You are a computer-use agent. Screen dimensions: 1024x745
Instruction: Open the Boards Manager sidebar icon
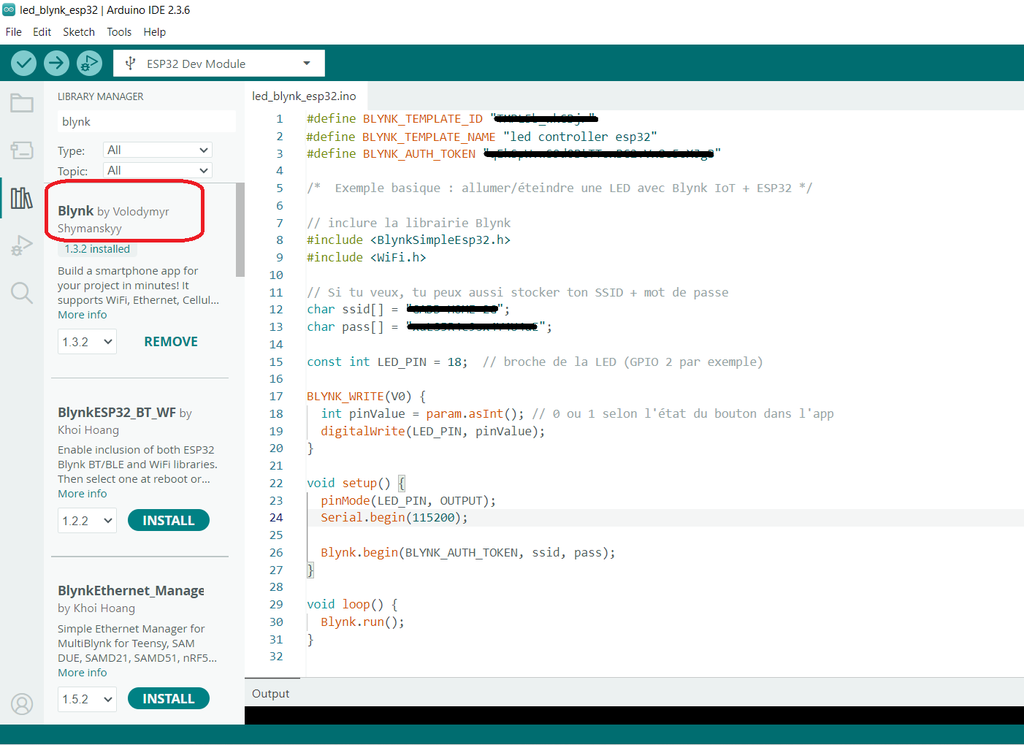pos(21,148)
